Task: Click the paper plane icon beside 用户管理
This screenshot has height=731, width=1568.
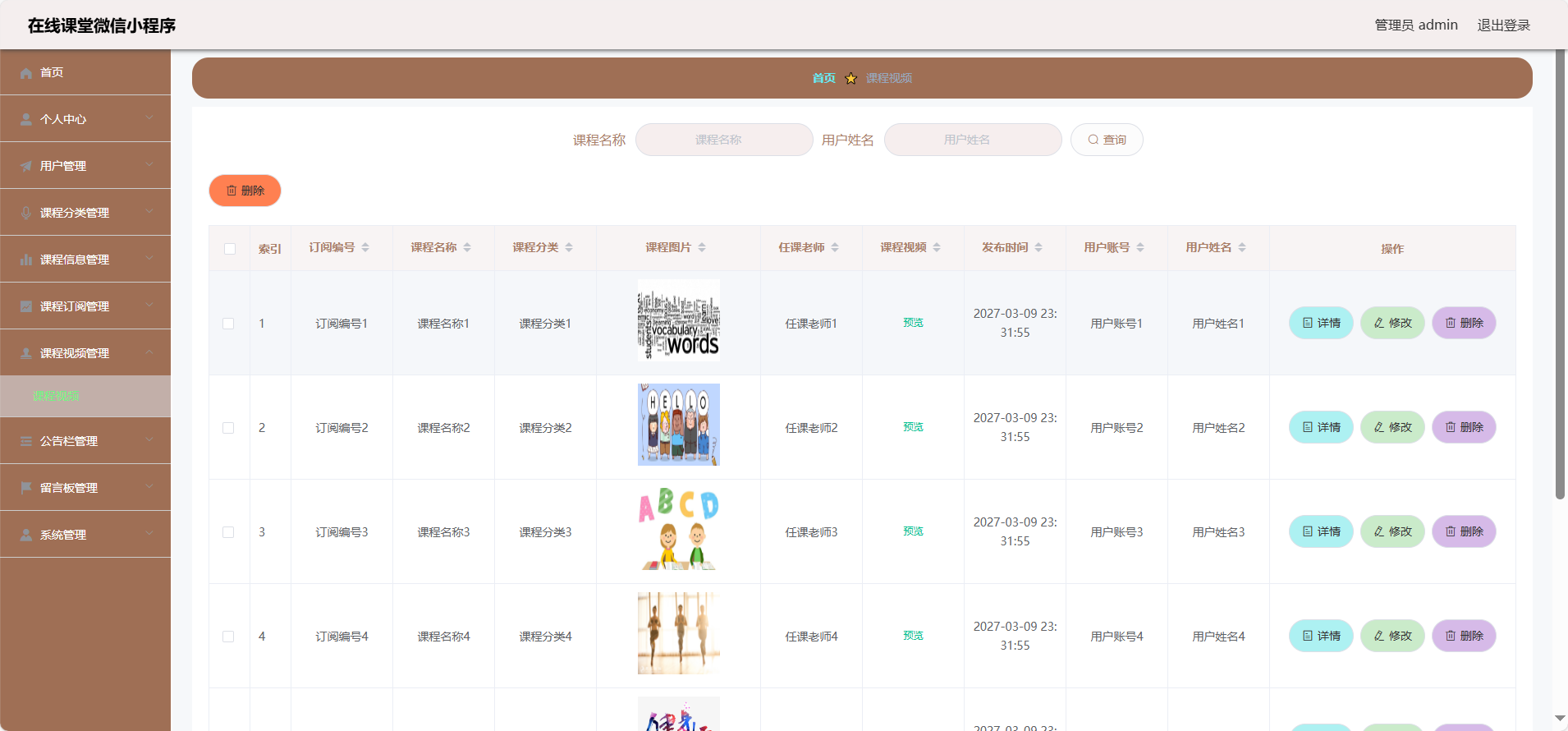Action: (26, 166)
